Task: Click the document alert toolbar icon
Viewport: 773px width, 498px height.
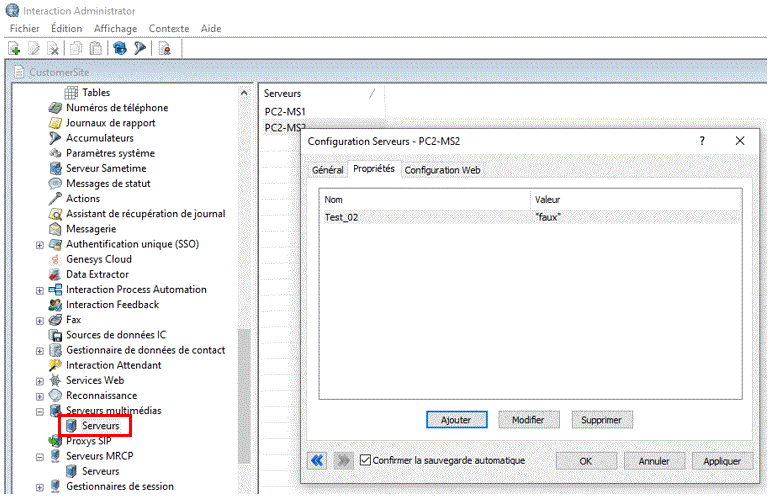Action: tap(165, 48)
